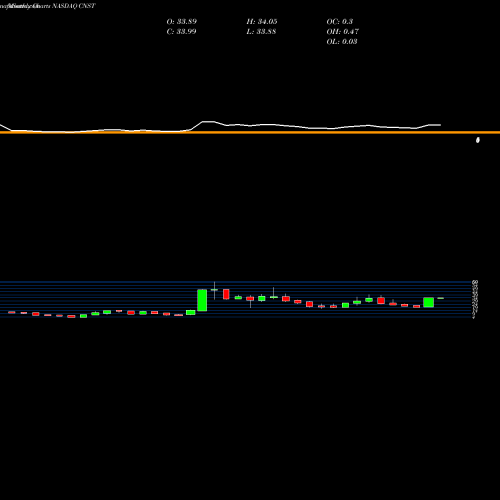Select the open price O: 33.89
The image size is (500, 500).
(x=182, y=22)
